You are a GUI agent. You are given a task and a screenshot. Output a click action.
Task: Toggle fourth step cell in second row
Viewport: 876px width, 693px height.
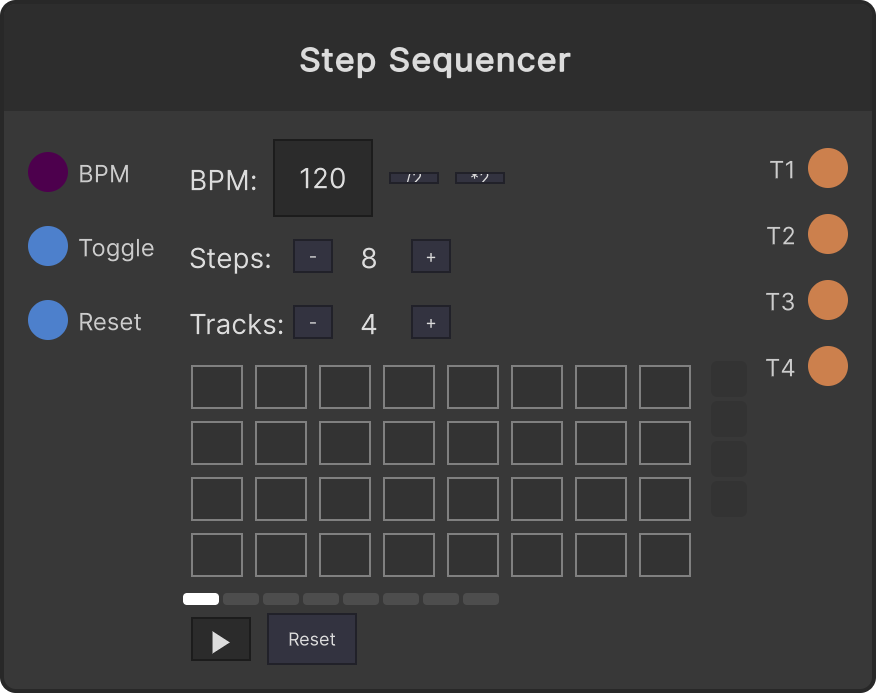[x=409, y=443]
